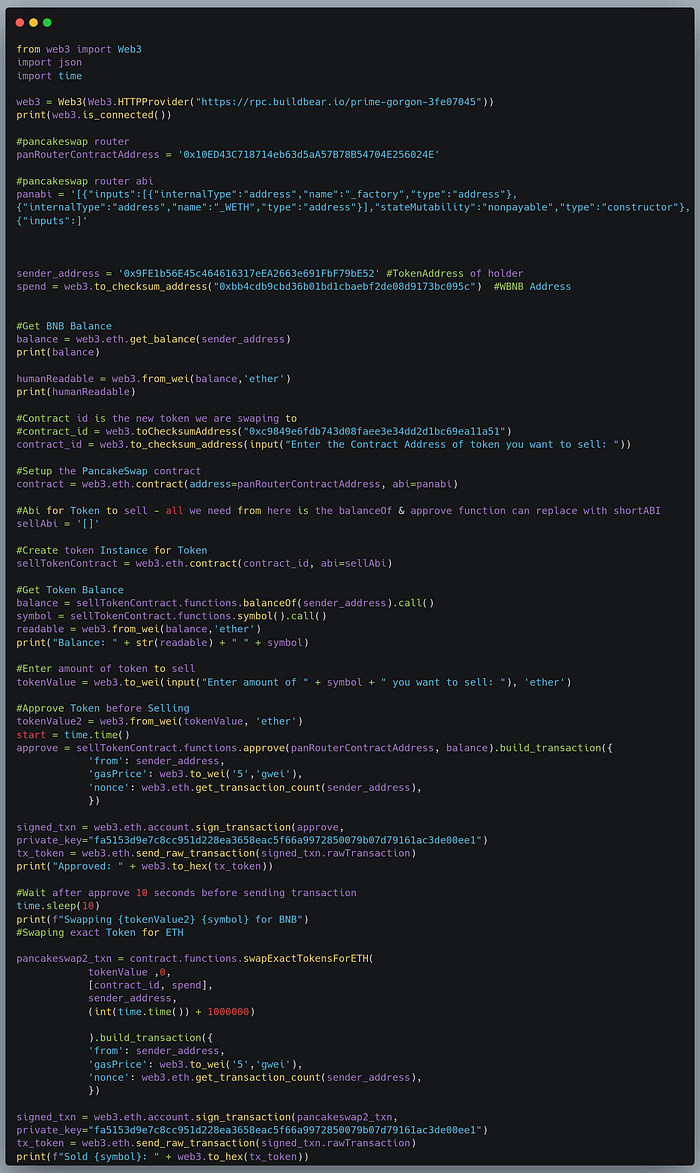Click "#Swaping exact Token for ETH" comment
700x1173 pixels.
100,933
